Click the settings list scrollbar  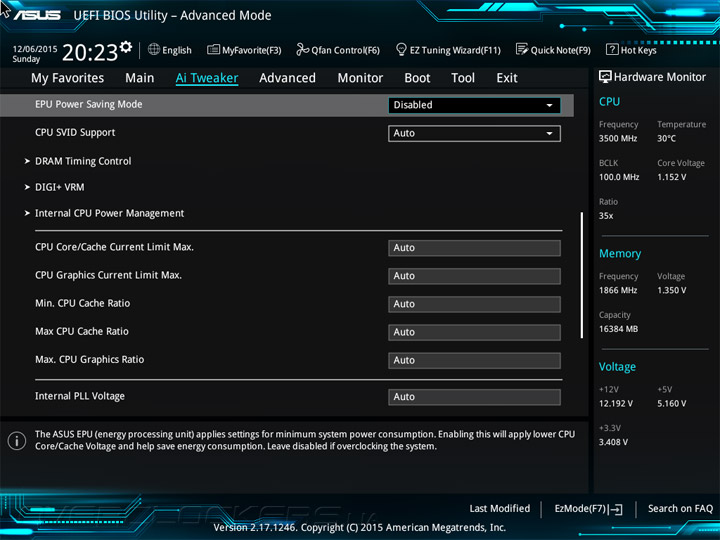point(582,275)
